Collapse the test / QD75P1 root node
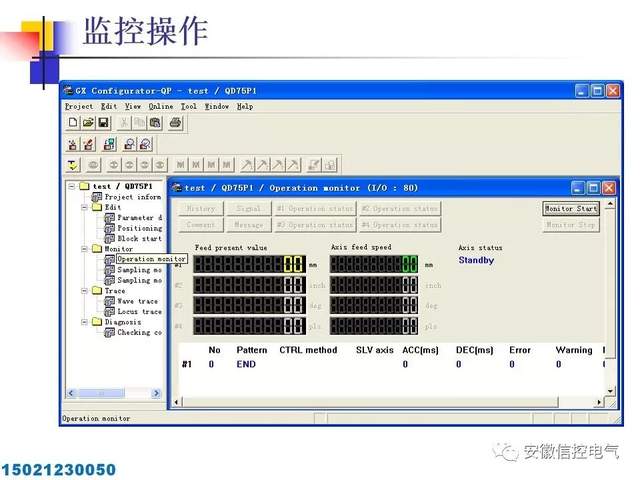The image size is (640, 480). tap(72, 187)
